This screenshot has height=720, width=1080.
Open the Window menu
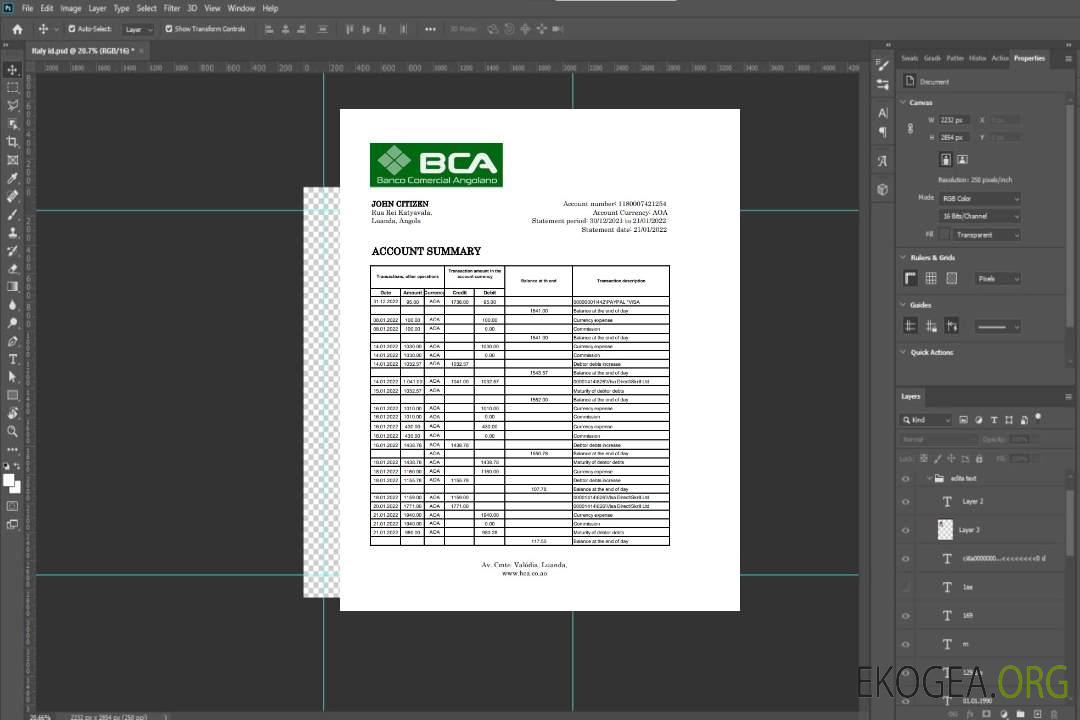tap(241, 8)
